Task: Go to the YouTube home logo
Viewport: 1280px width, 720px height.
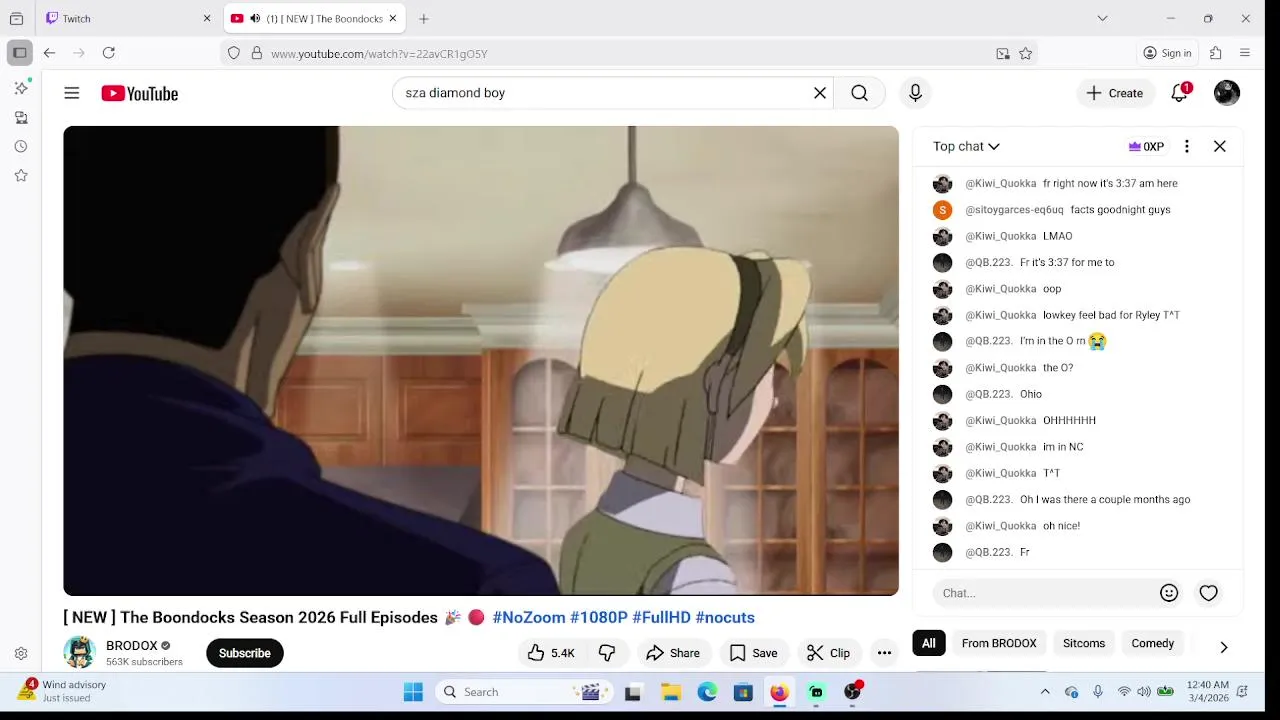Action: (139, 93)
